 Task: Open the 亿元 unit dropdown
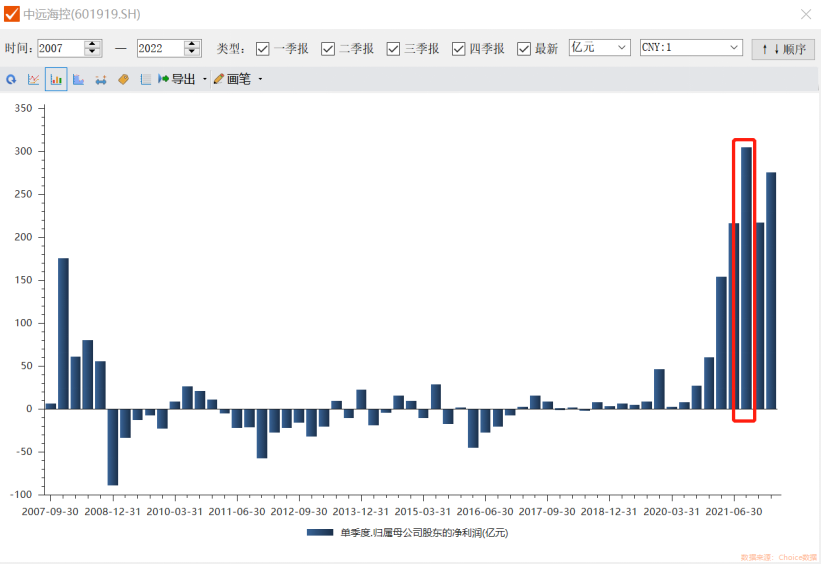point(600,48)
